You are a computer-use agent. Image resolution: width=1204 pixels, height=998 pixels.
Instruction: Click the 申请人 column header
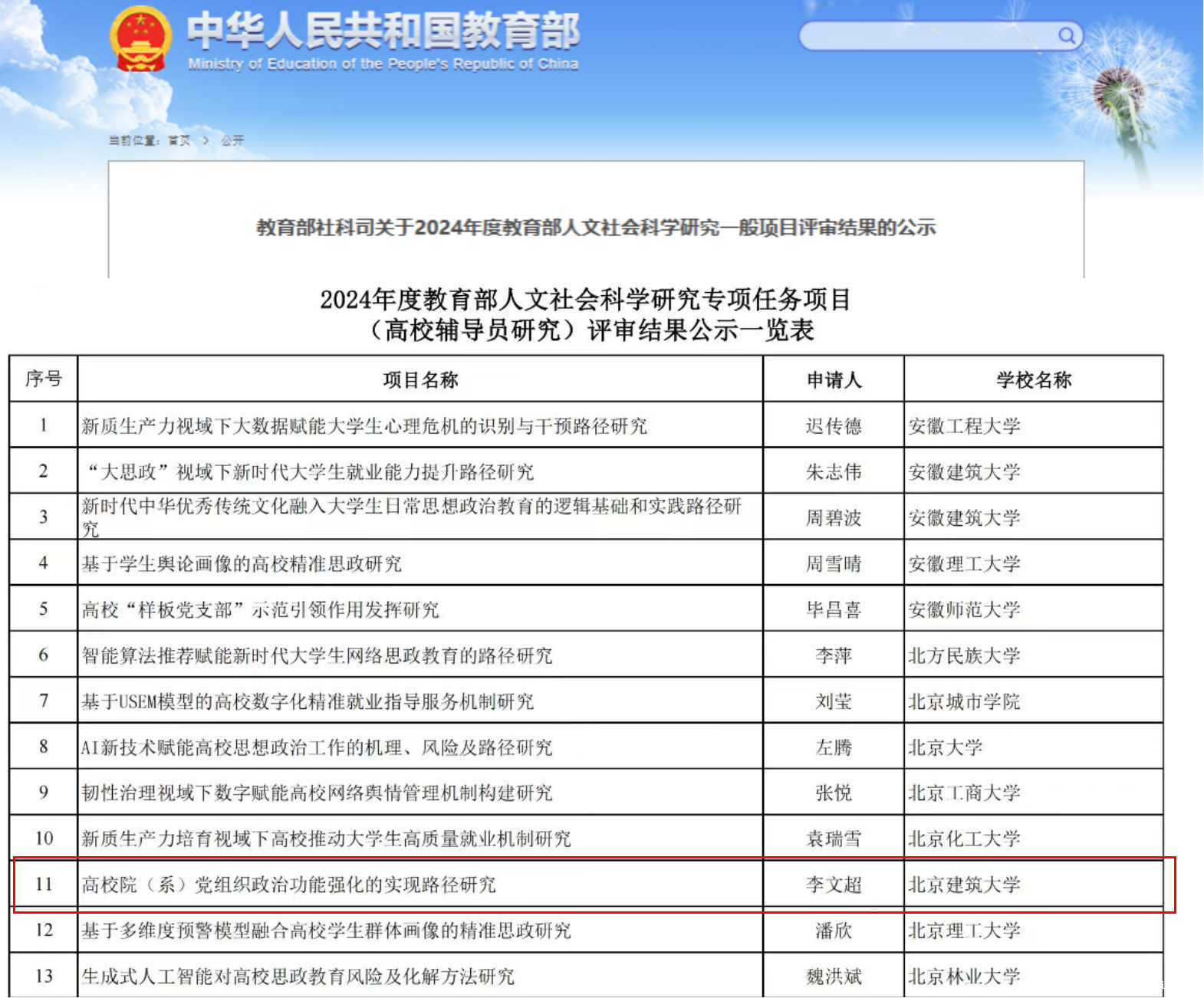click(834, 379)
